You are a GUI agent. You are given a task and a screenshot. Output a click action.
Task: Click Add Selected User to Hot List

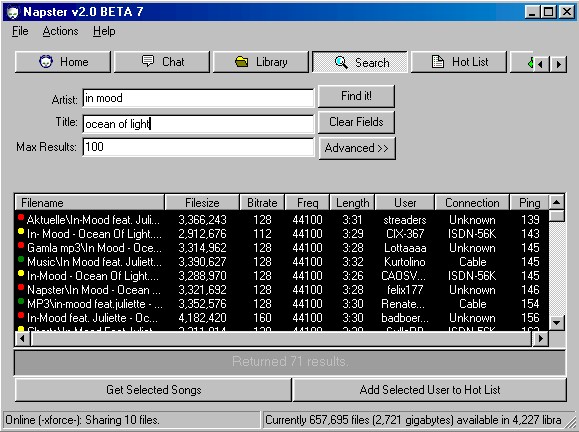[x=429, y=390]
